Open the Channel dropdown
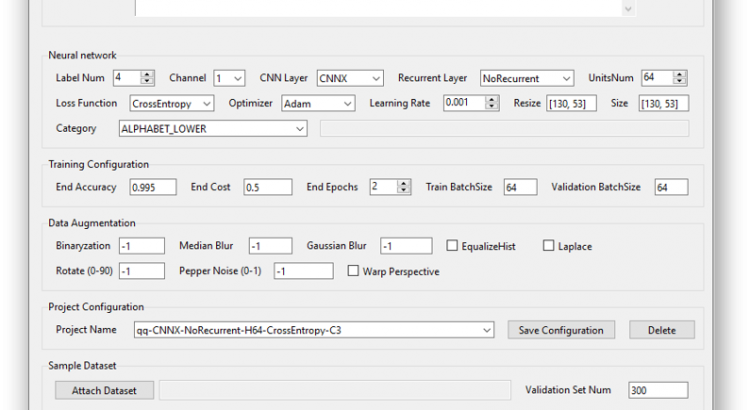This screenshot has width=750, height=410. [229, 78]
